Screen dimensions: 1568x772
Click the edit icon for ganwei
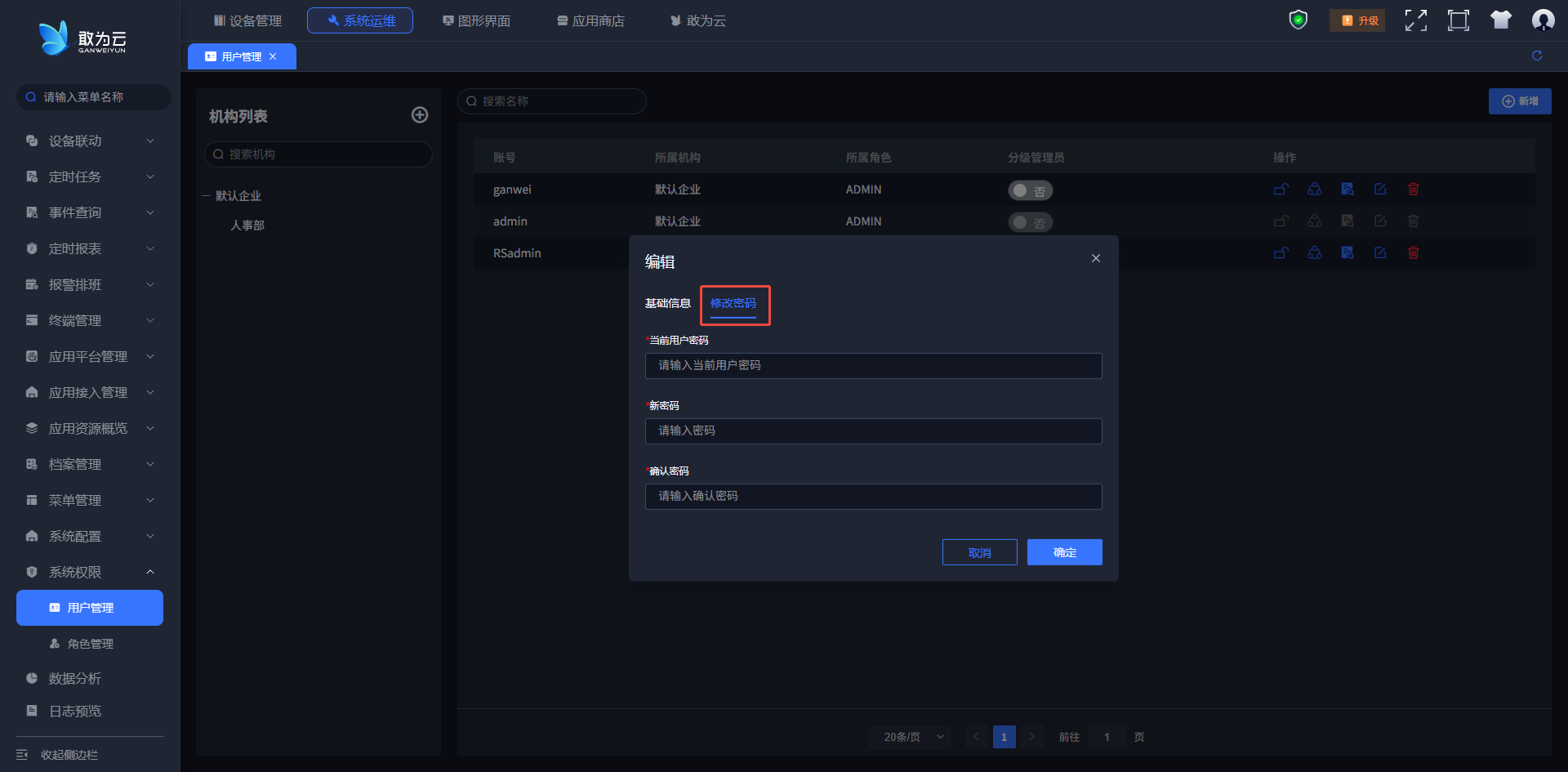pyautogui.click(x=1380, y=190)
